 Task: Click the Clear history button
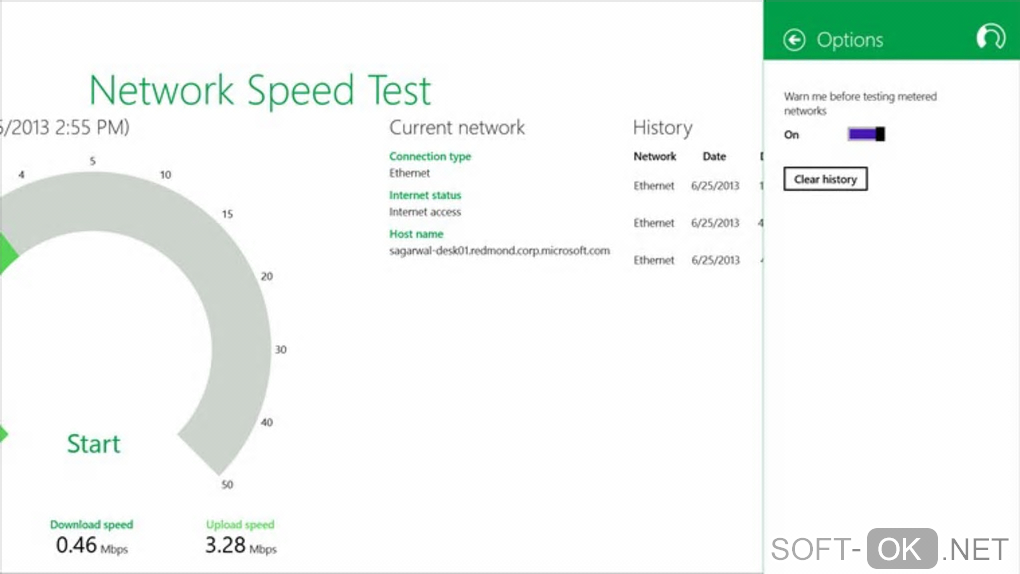tap(825, 179)
